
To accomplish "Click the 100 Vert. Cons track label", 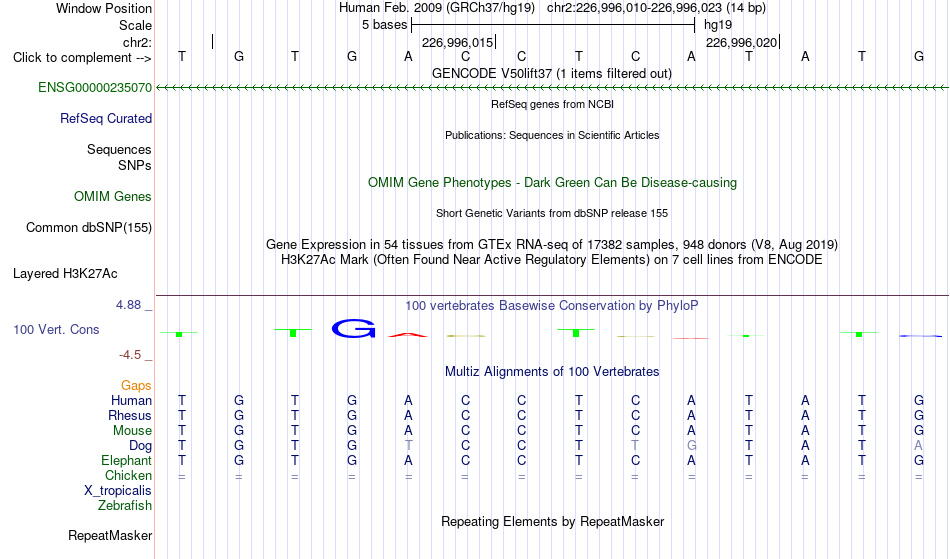I will pos(56,330).
